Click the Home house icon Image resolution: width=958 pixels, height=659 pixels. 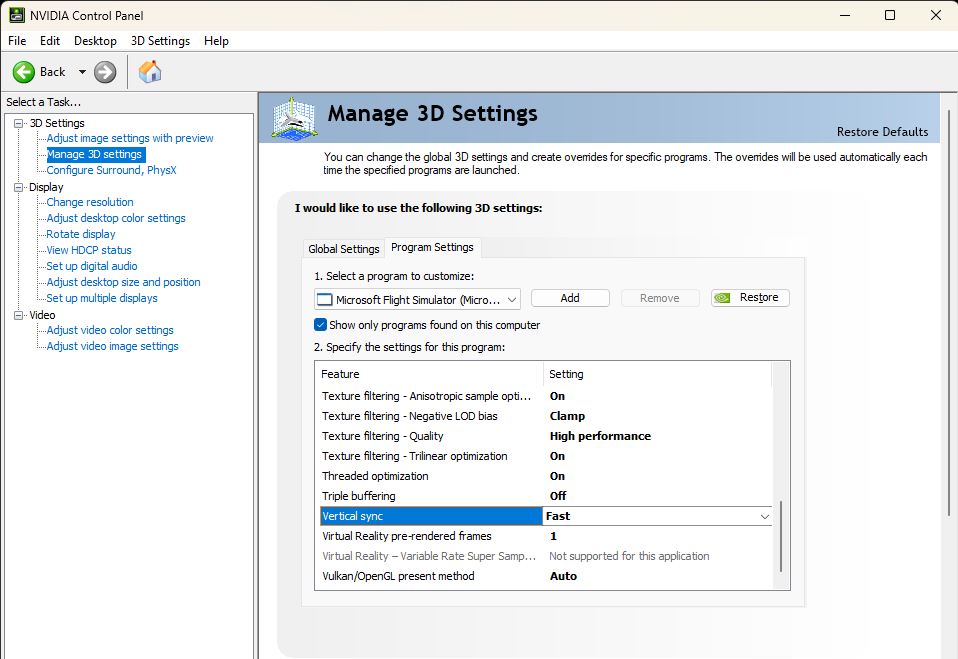pos(150,72)
